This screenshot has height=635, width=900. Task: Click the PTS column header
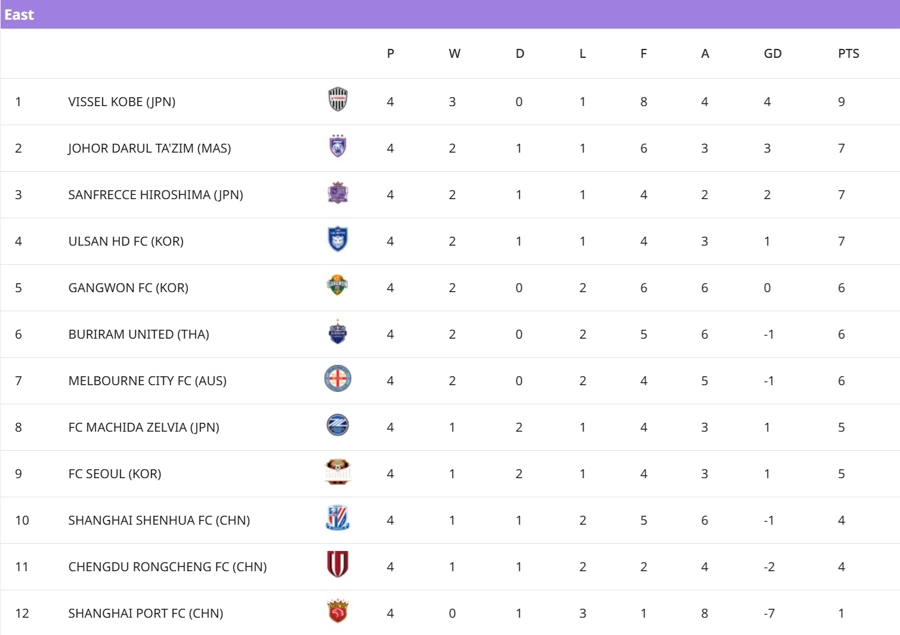[x=848, y=54]
